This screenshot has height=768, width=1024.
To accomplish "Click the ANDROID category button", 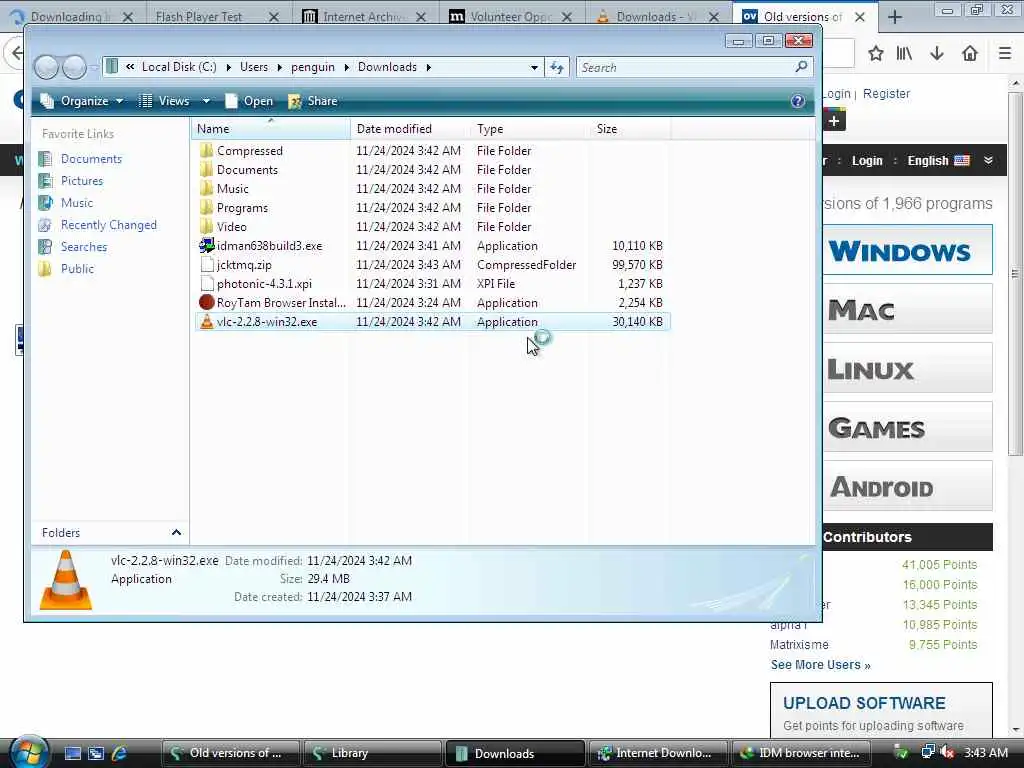I will 907,487.
